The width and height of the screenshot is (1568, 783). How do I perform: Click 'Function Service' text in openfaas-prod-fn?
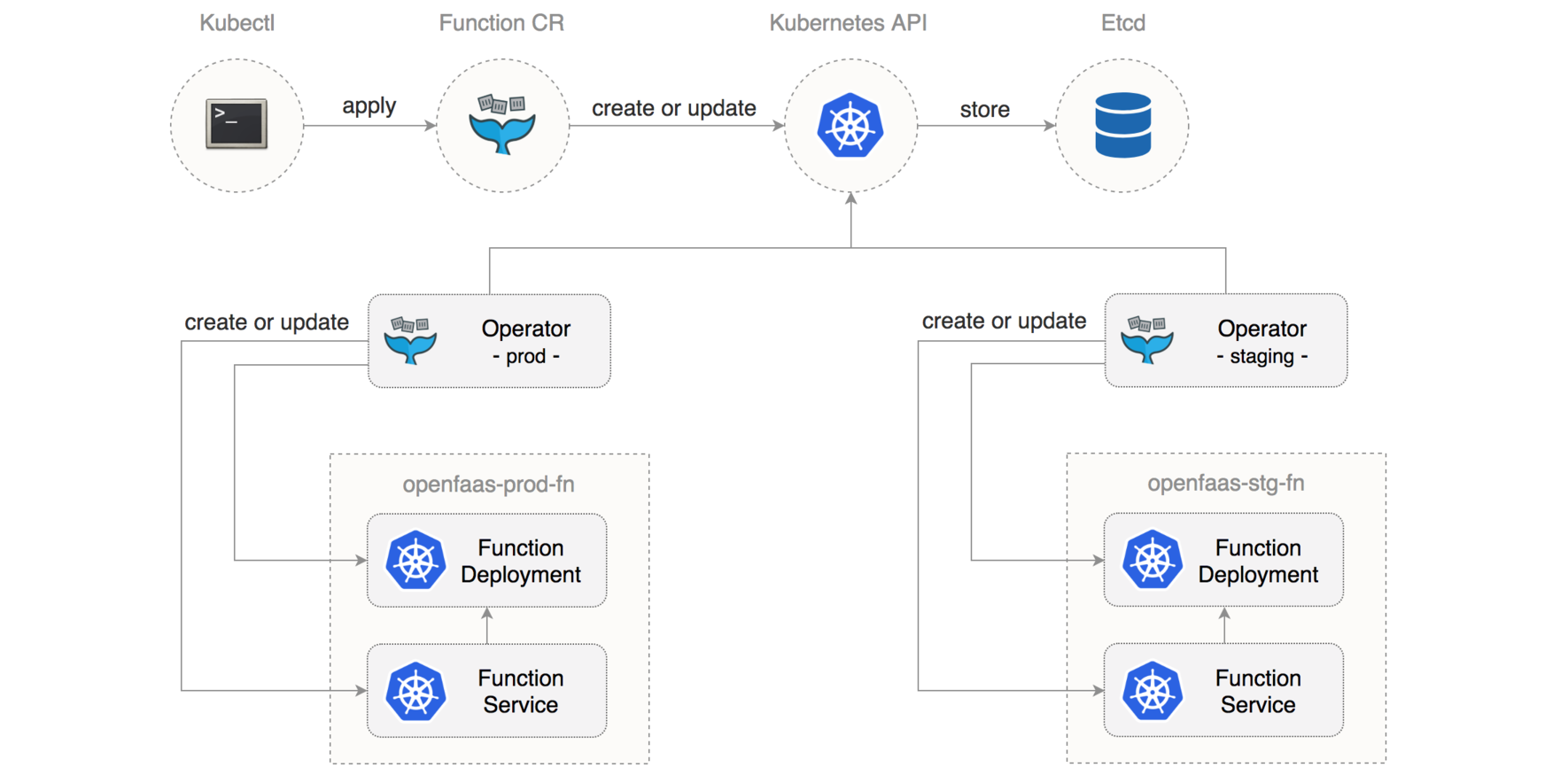tap(521, 691)
